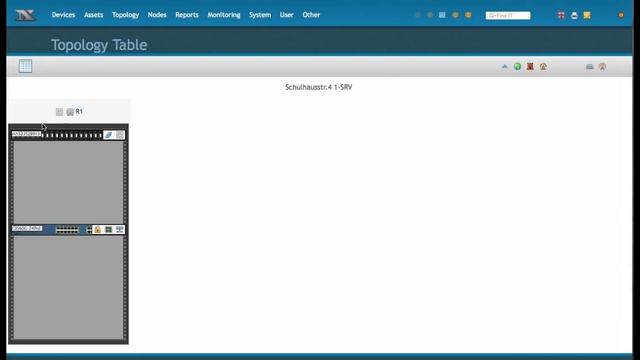Image resolution: width=640 pixels, height=360 pixels.
Task: Click the blue square icon in header
Action: point(442,15)
